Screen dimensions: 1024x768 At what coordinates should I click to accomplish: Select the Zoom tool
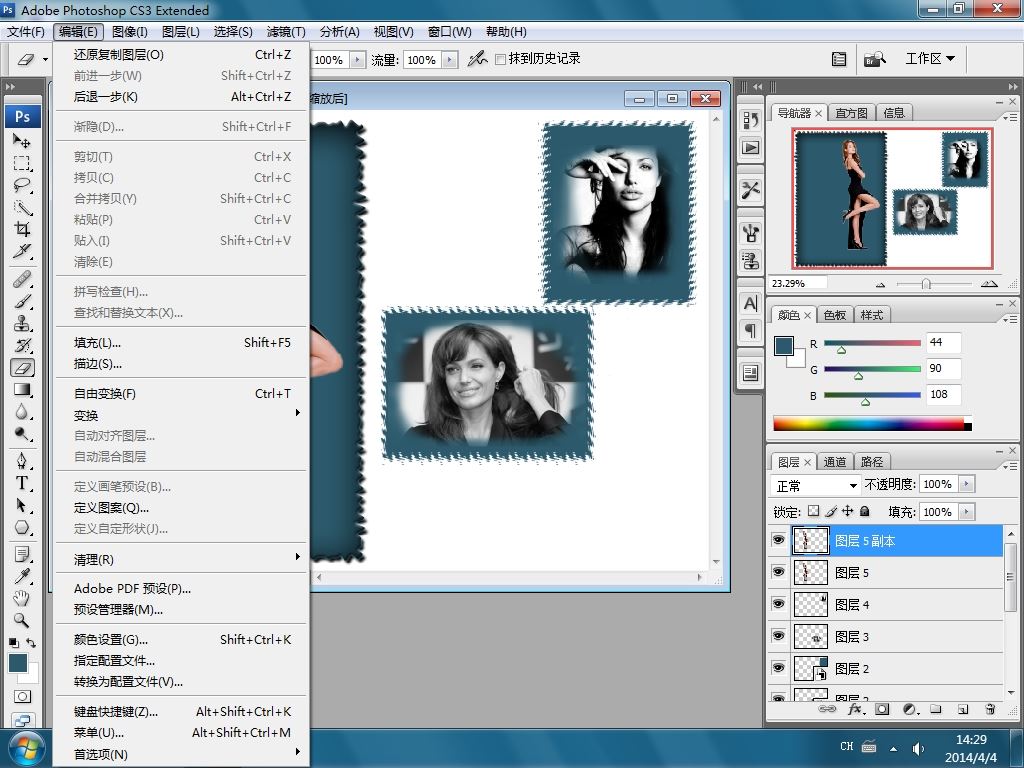pos(22,620)
